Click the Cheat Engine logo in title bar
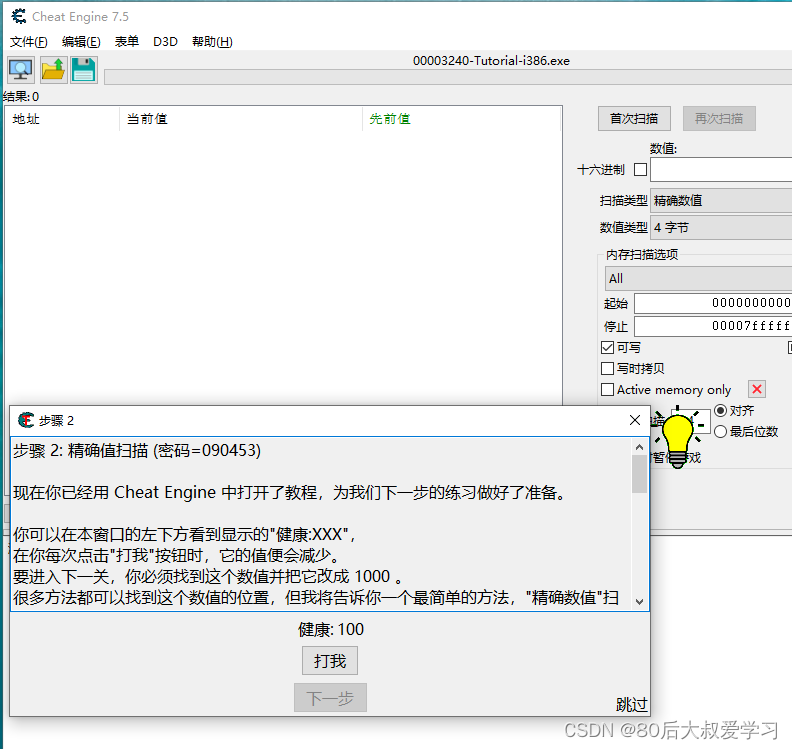Screen dimensions: 792x749 pos(19,17)
